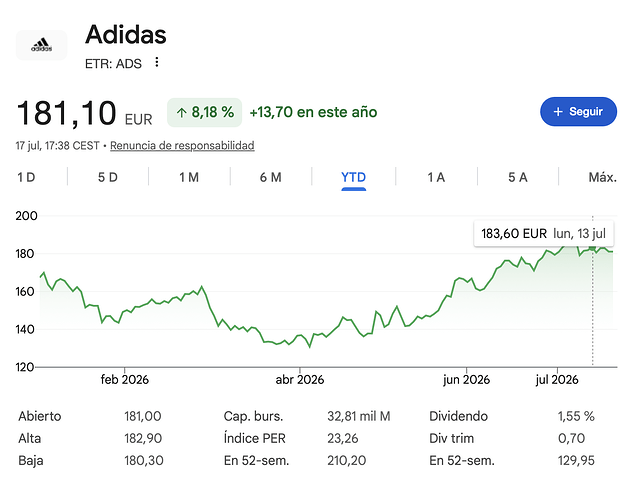Choose the 5 A time range
The image size is (631, 500).
click(x=518, y=177)
